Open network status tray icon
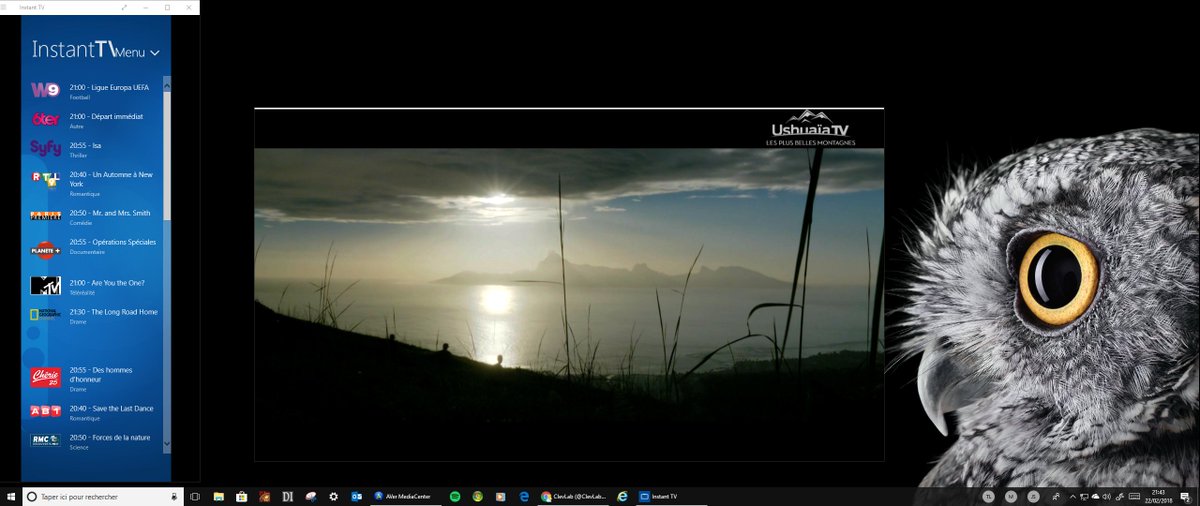1200x506 pixels. [1085, 496]
